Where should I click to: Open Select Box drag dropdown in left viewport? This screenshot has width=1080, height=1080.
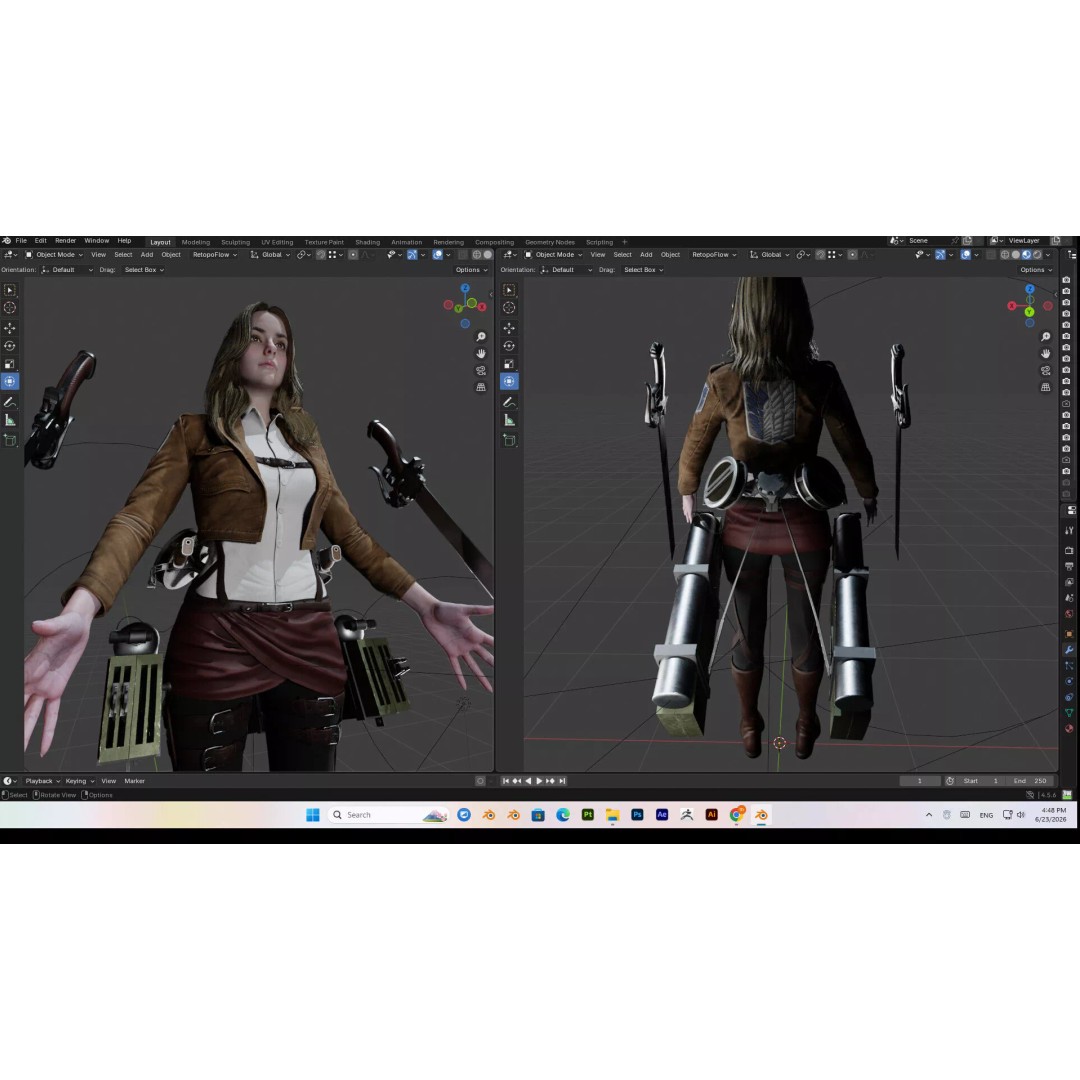(x=144, y=270)
